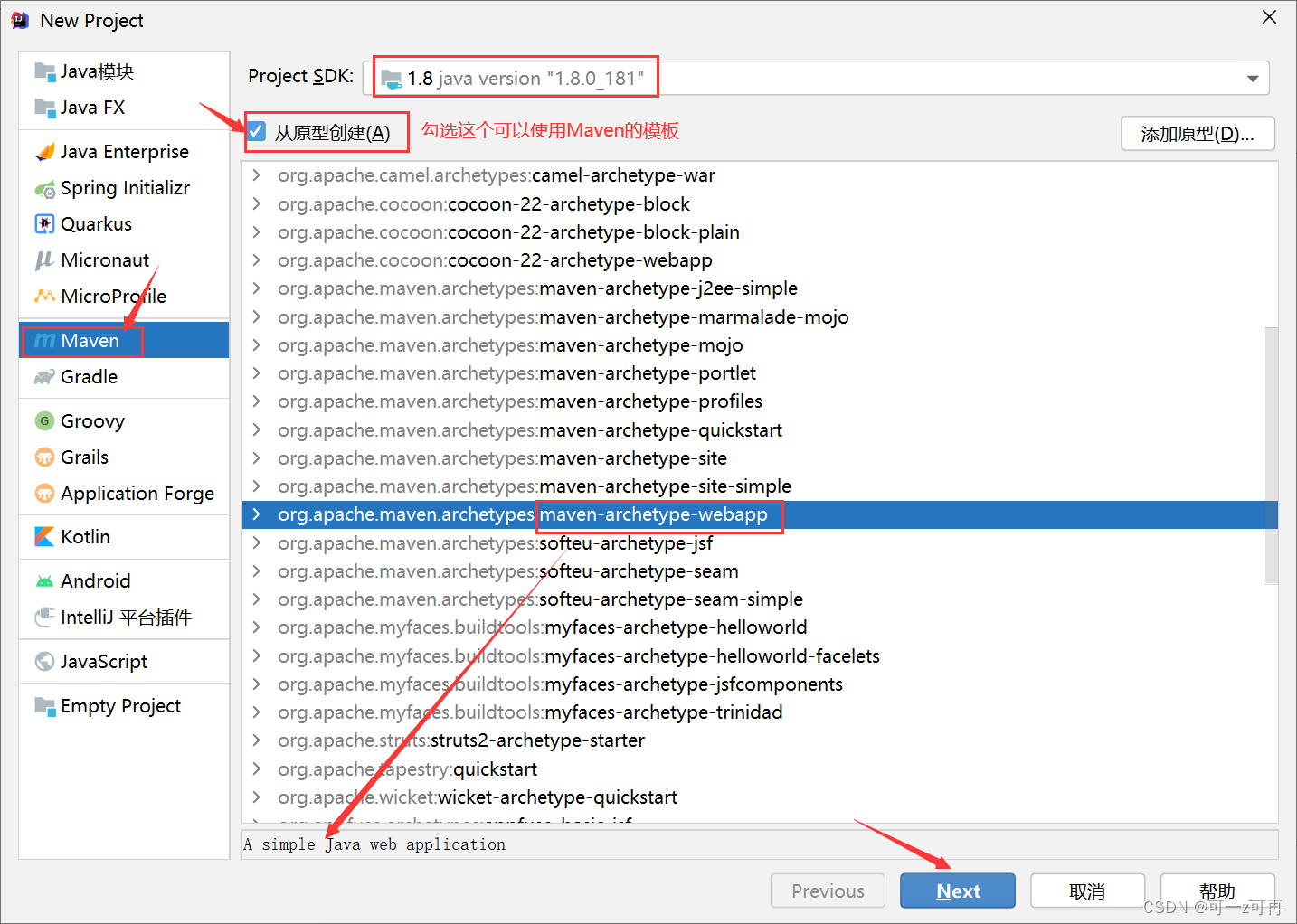Click the Next button
This screenshot has width=1297, height=924.
[958, 891]
